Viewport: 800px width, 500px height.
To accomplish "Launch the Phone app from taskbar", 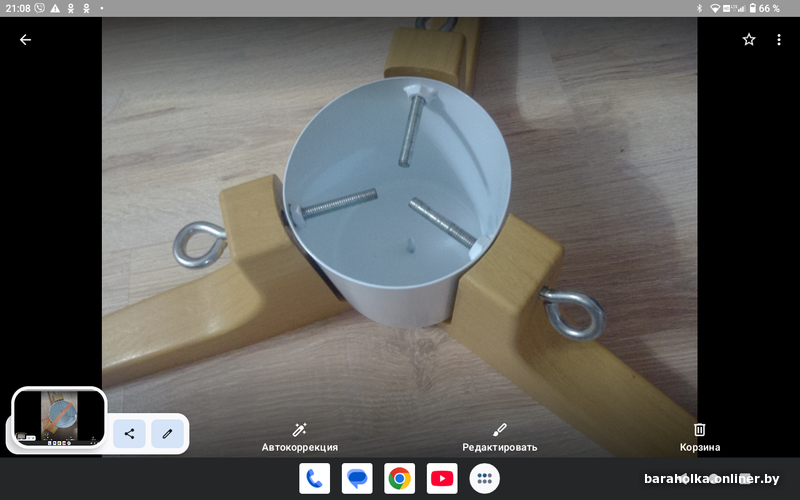I will click(x=314, y=479).
